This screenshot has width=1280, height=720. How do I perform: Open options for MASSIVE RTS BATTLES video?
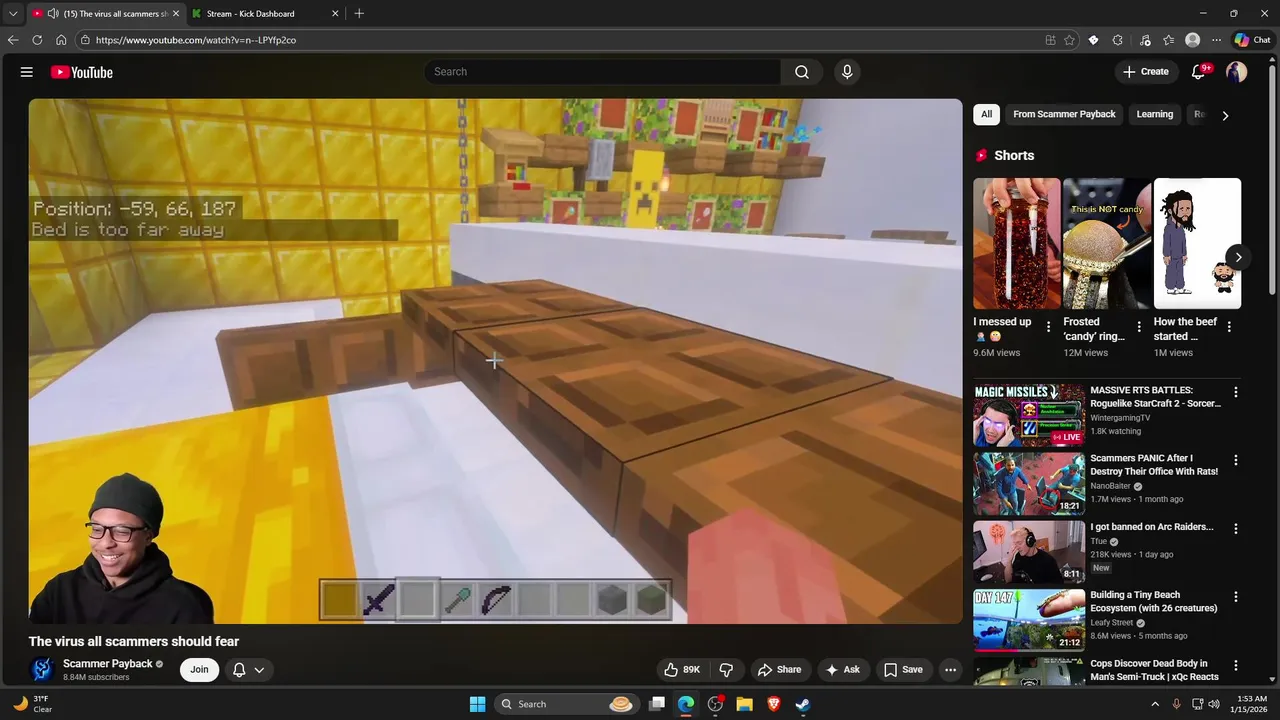(1236, 393)
